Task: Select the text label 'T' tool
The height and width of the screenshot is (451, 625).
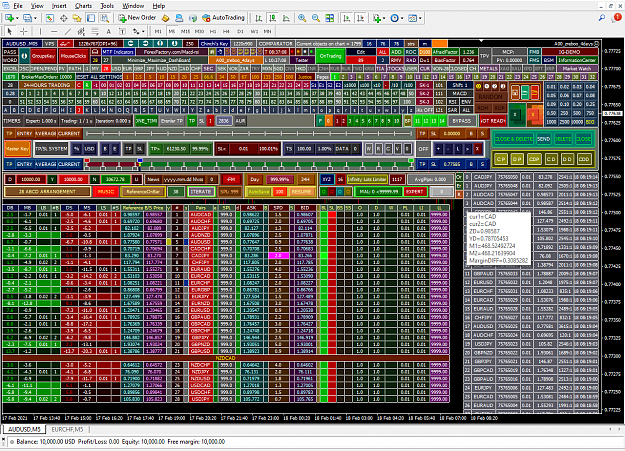Action: [x=122, y=31]
